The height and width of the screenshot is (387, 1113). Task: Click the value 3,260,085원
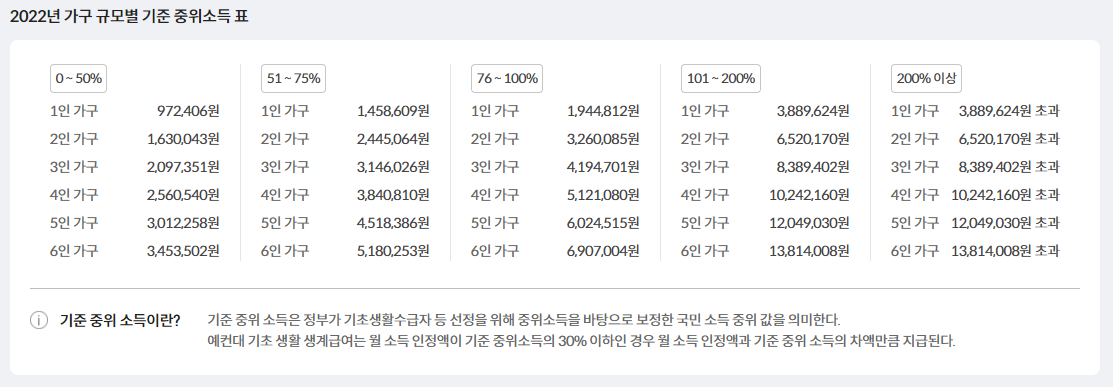tap(603, 138)
